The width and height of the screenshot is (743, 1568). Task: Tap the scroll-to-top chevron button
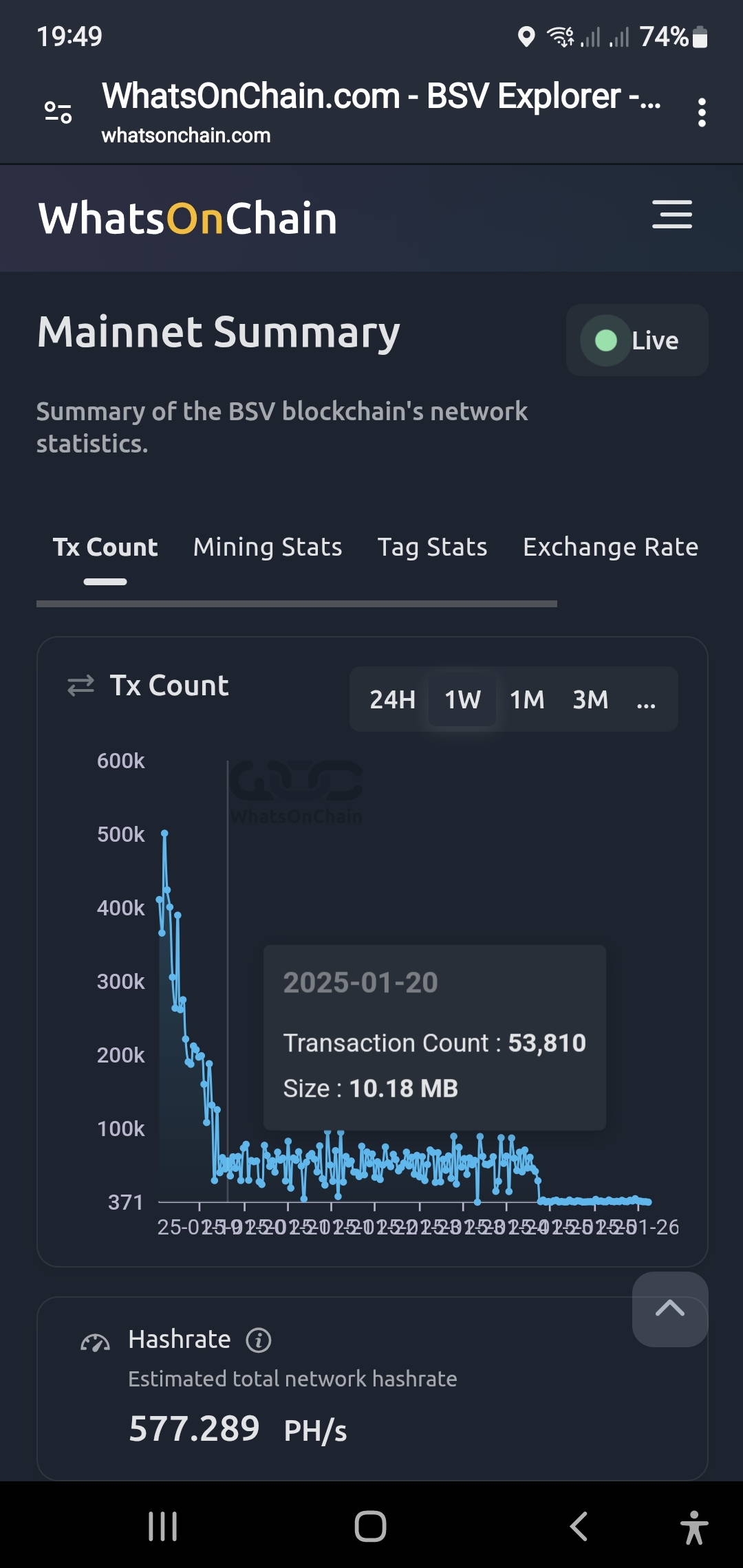click(670, 1309)
